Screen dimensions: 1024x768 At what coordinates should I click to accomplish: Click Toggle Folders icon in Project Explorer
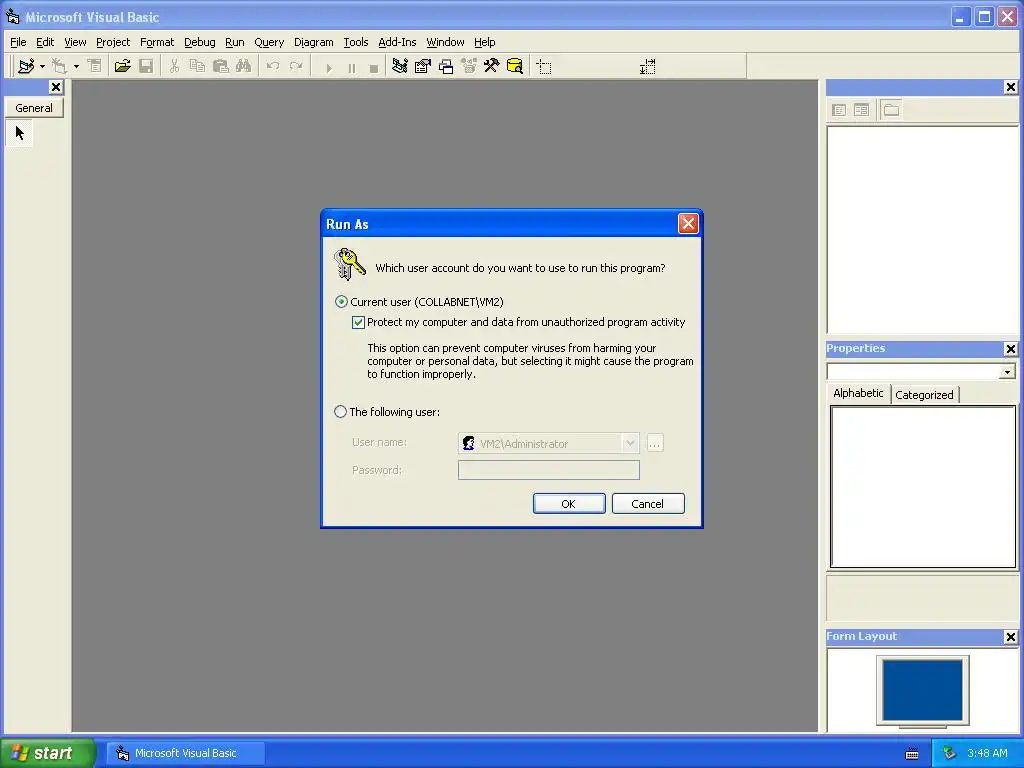point(891,110)
